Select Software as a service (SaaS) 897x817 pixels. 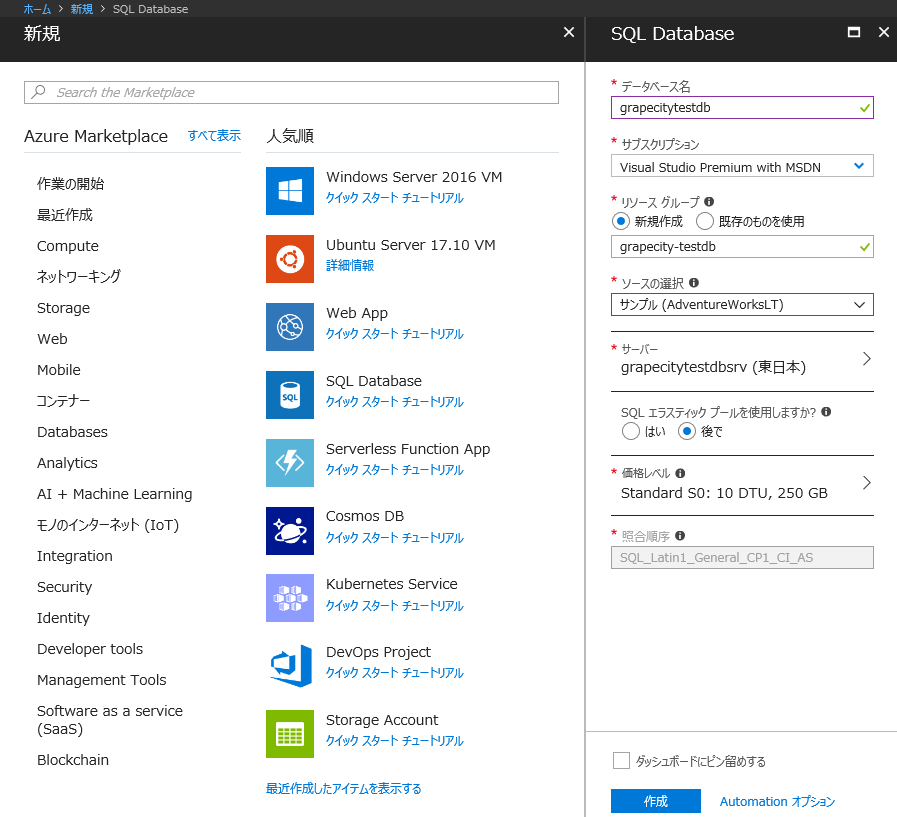[110, 720]
